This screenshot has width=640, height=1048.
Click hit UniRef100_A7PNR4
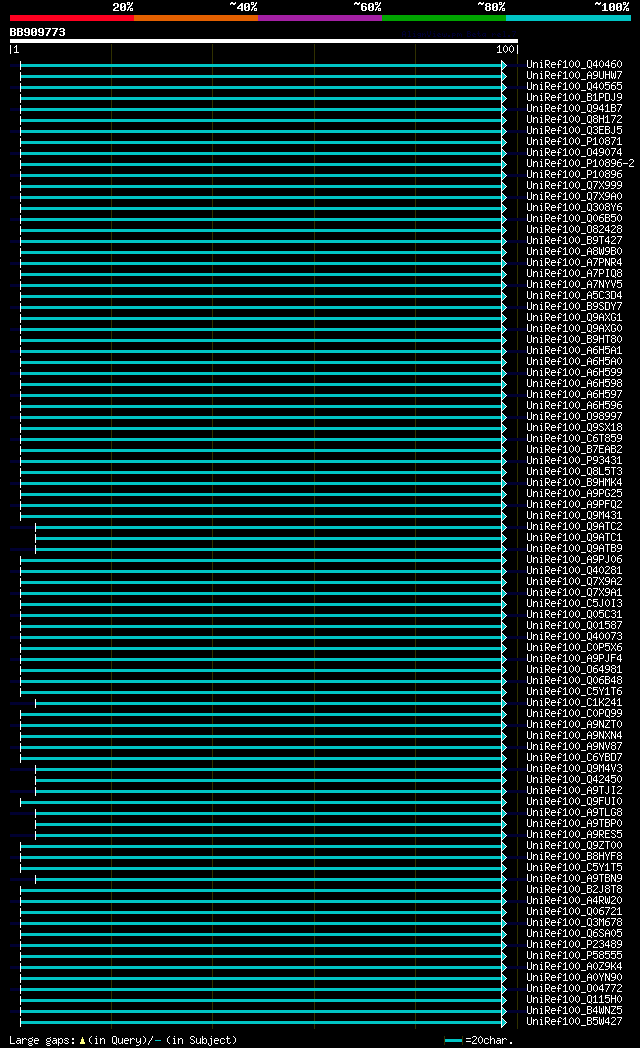pyautogui.click(x=574, y=263)
